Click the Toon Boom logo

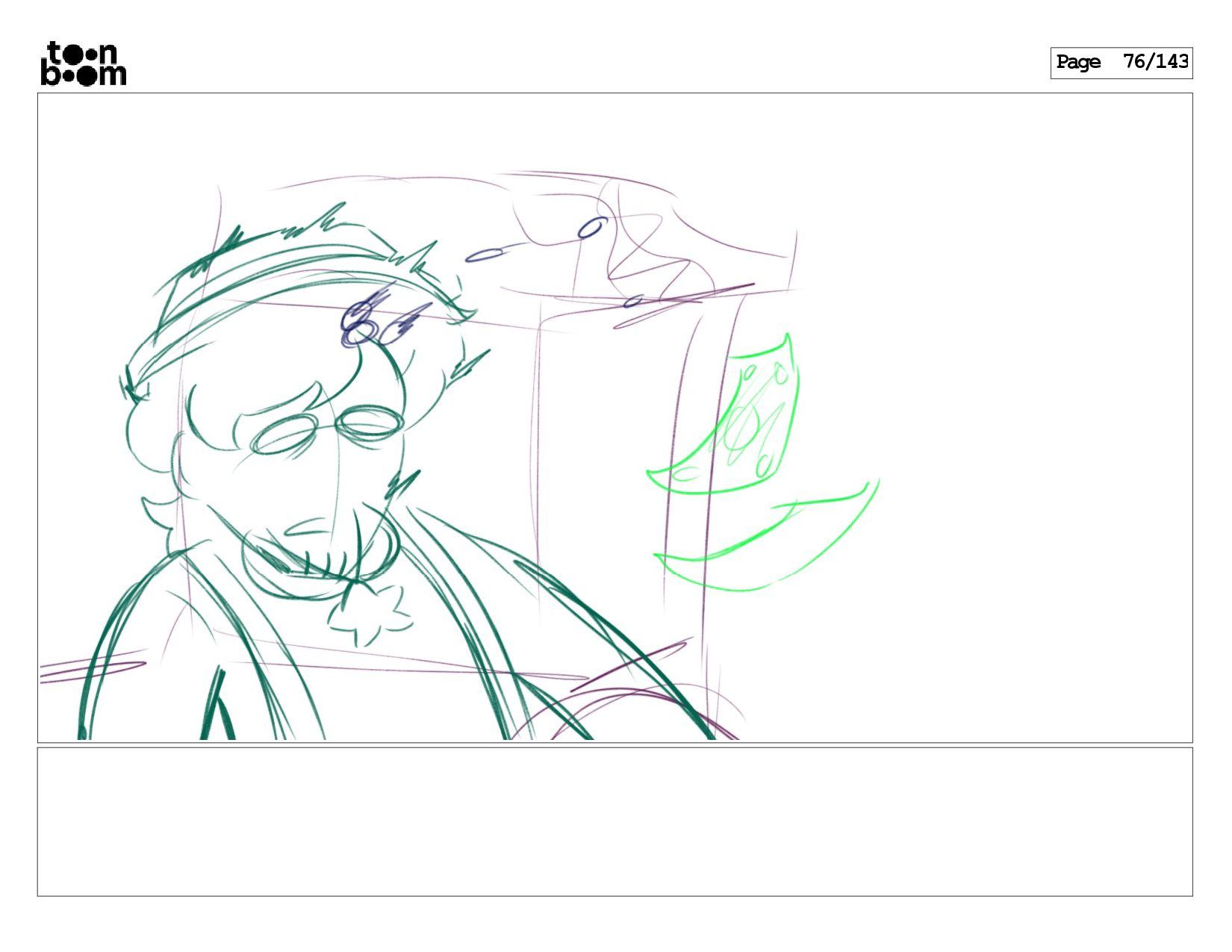(x=83, y=63)
